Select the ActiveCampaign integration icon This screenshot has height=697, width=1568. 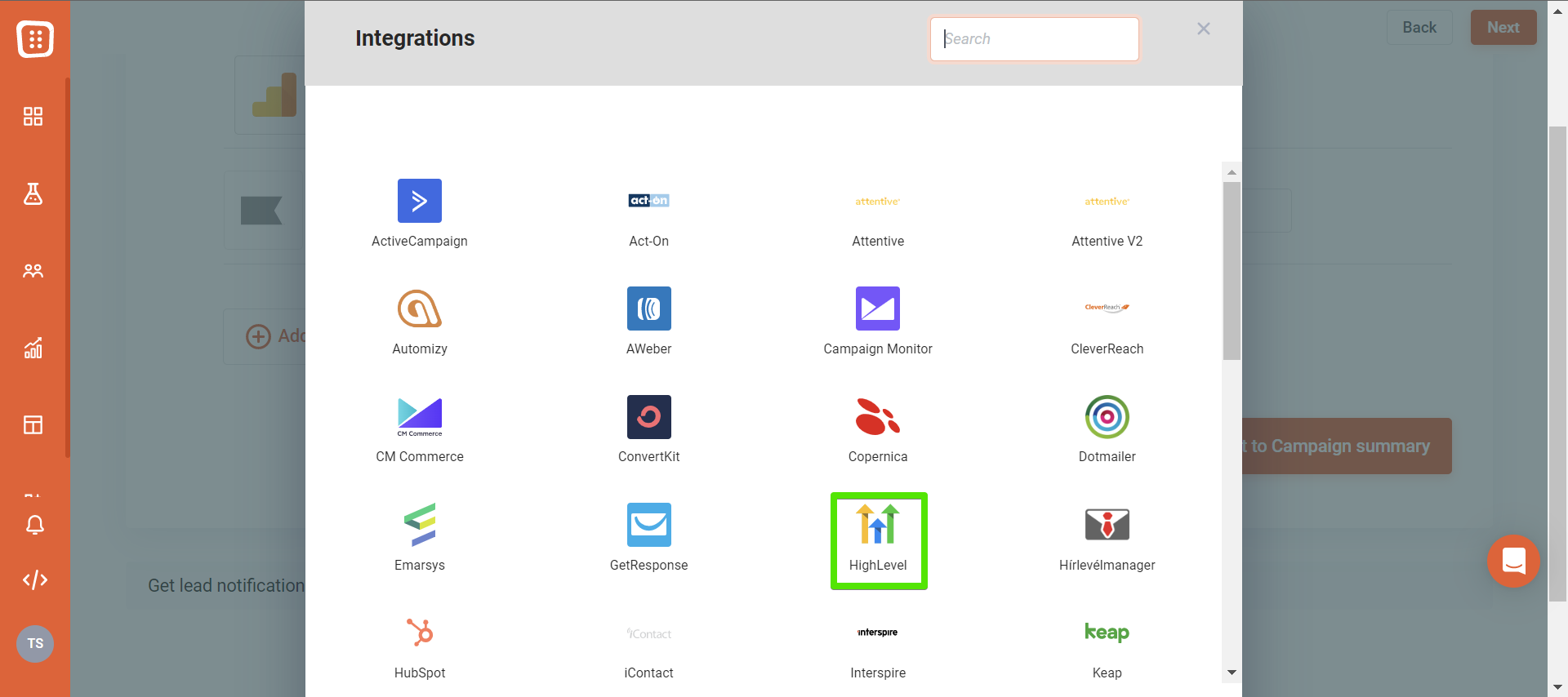(419, 201)
